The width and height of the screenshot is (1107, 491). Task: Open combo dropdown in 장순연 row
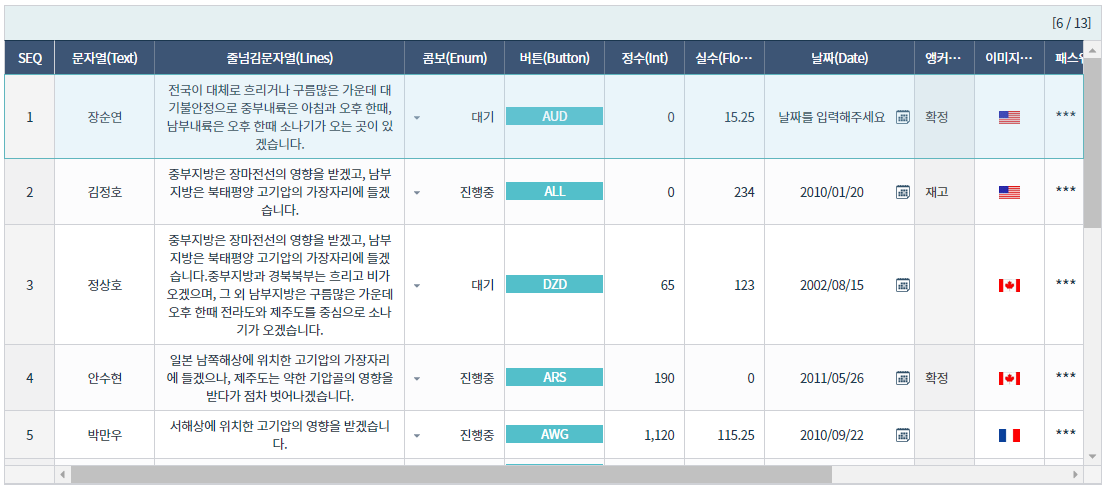[417, 117]
